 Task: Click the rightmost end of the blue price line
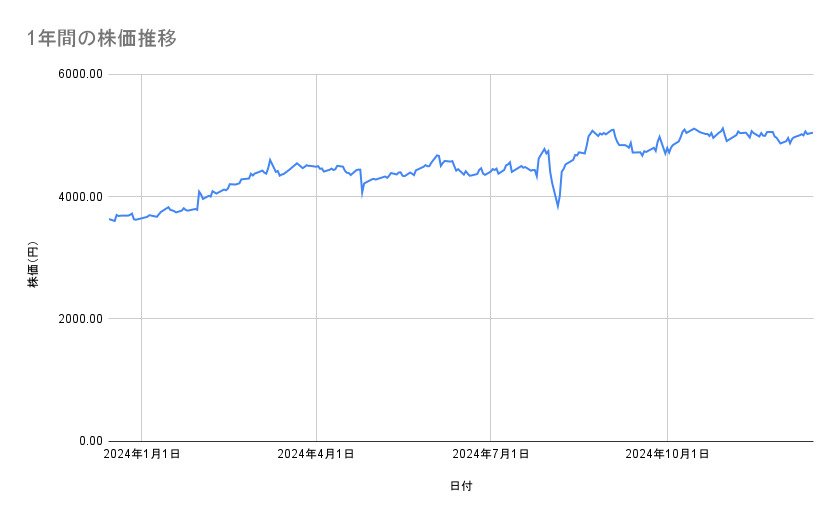(812, 132)
